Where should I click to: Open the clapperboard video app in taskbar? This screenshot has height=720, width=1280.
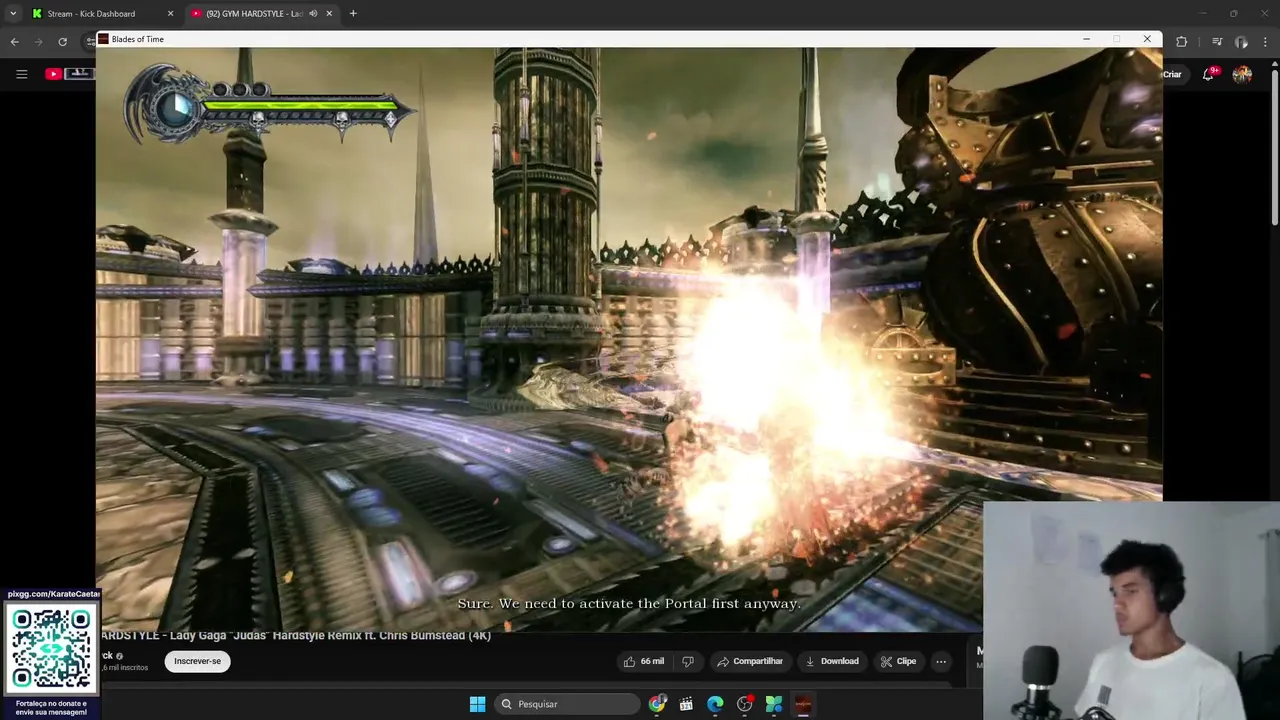(x=686, y=704)
